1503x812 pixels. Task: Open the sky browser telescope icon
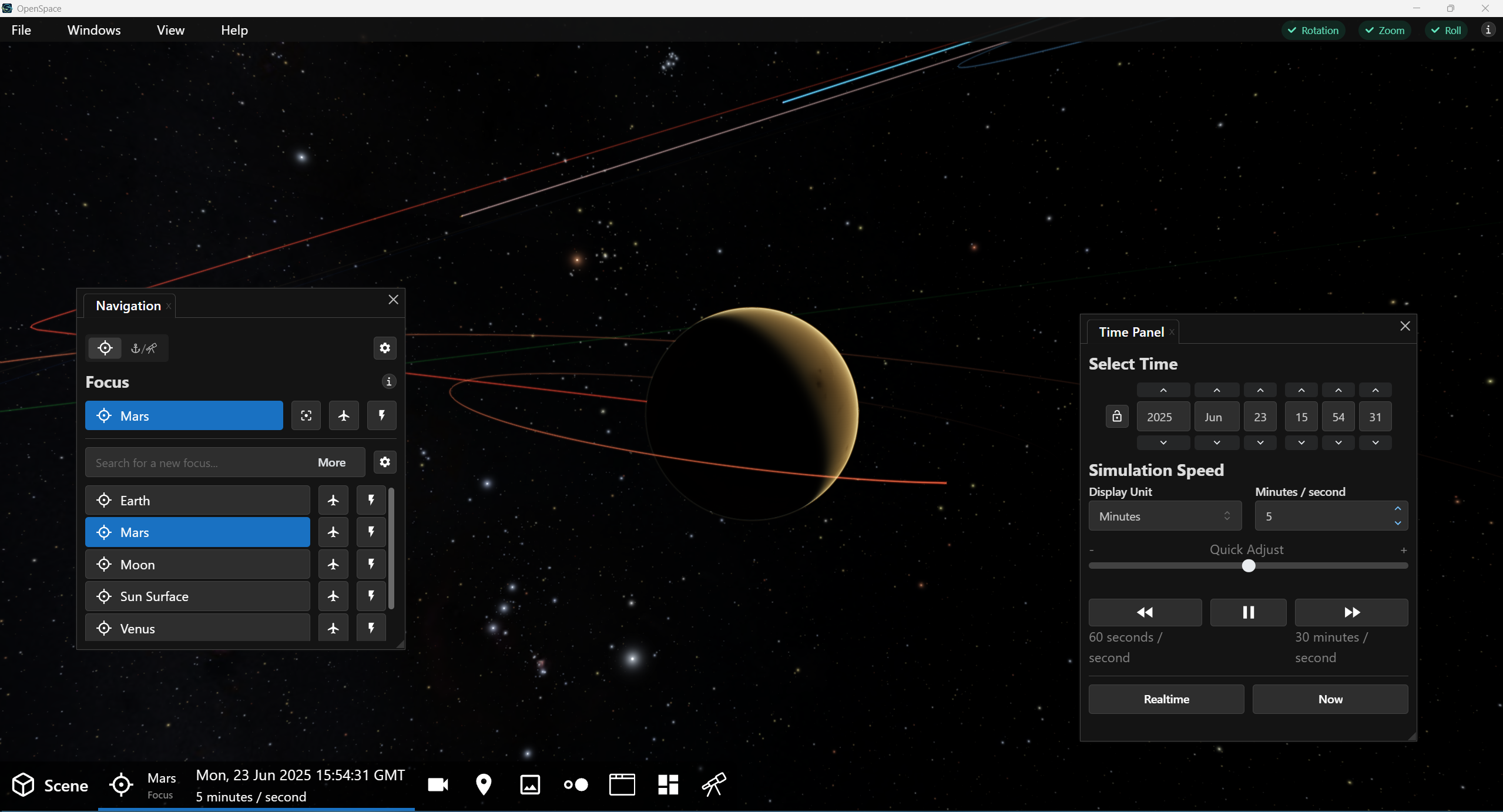point(714,785)
